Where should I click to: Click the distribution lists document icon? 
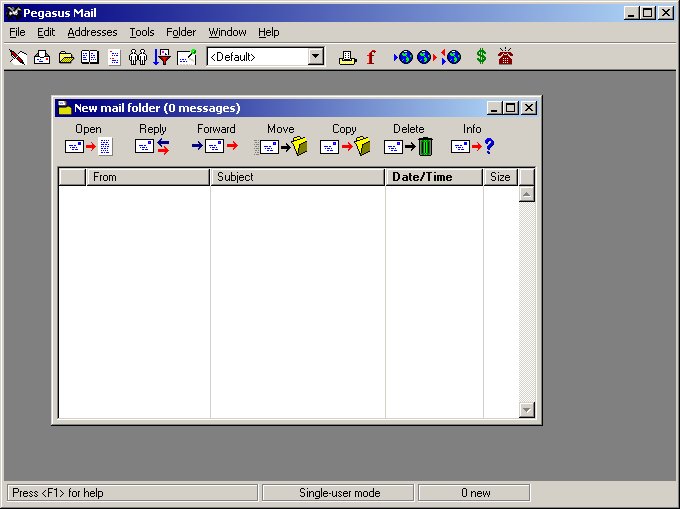[x=114, y=57]
